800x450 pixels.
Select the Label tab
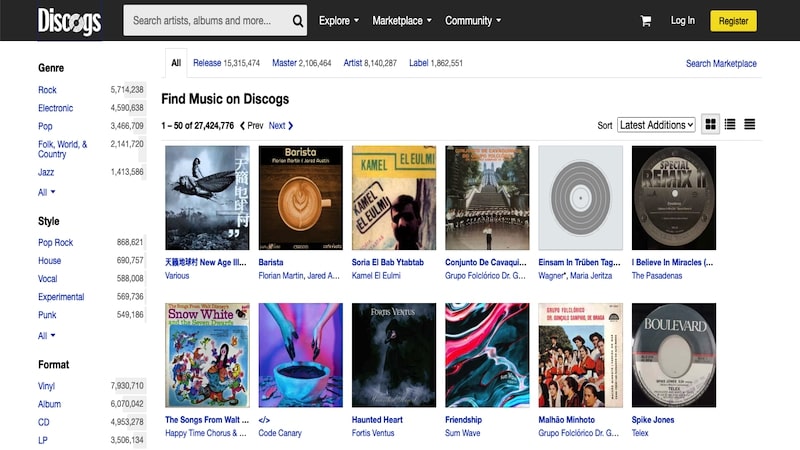click(x=436, y=63)
